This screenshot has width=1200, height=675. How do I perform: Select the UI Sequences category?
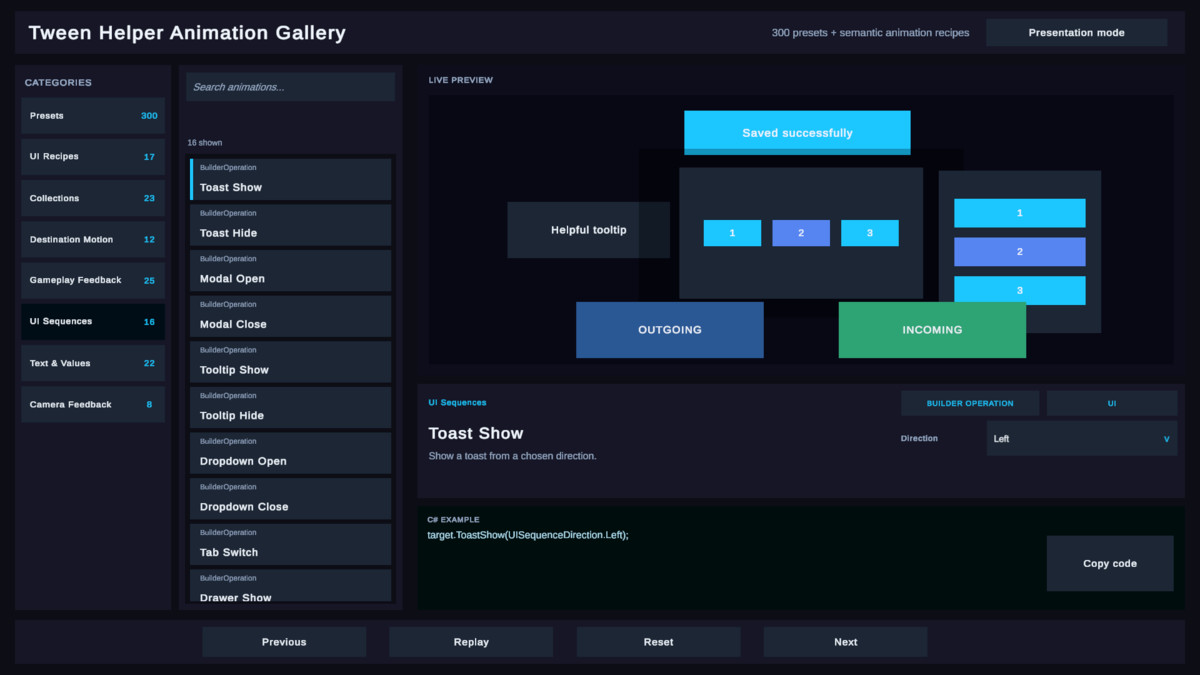coord(93,322)
